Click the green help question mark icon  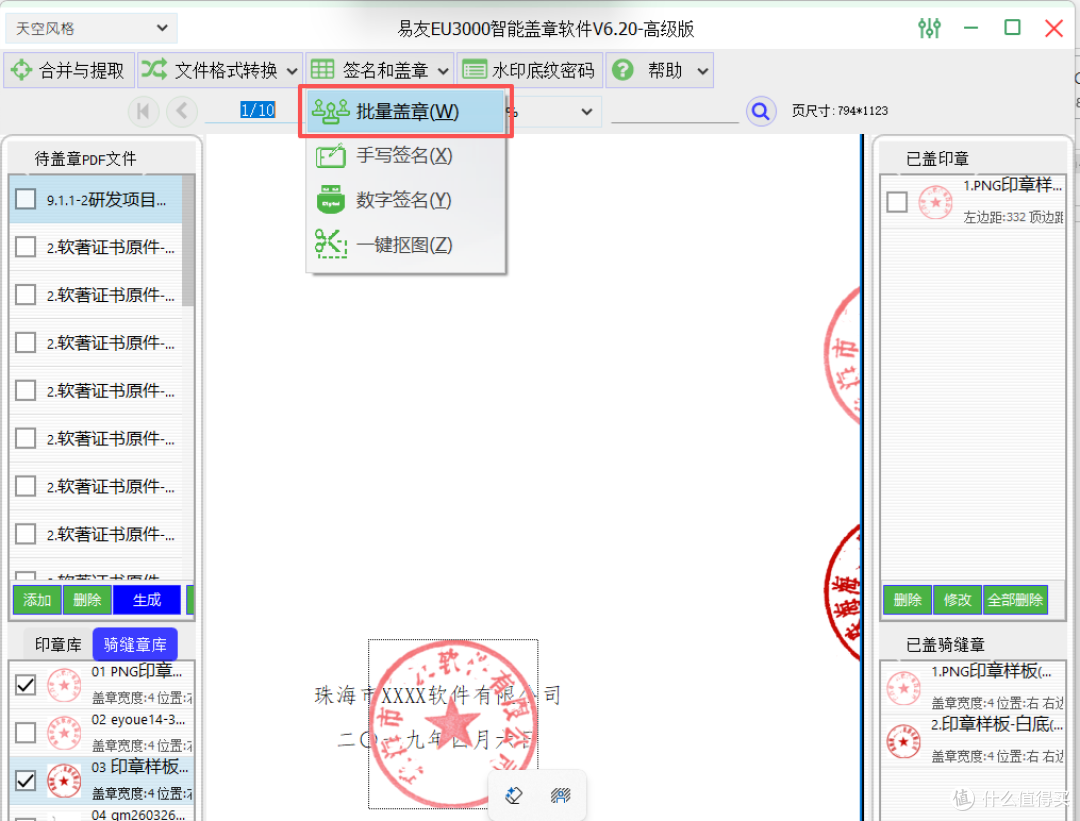click(623, 70)
